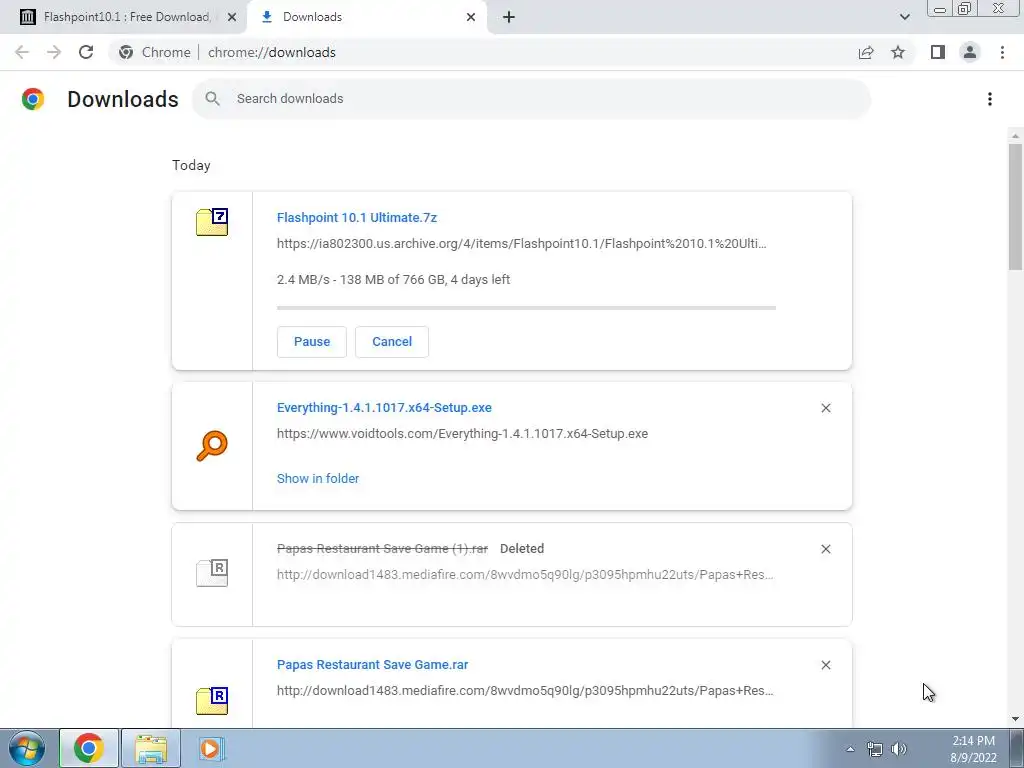The width and height of the screenshot is (1024, 768).
Task: Open Flashpoint 10.1 Ultimate.7z link
Action: click(x=357, y=217)
